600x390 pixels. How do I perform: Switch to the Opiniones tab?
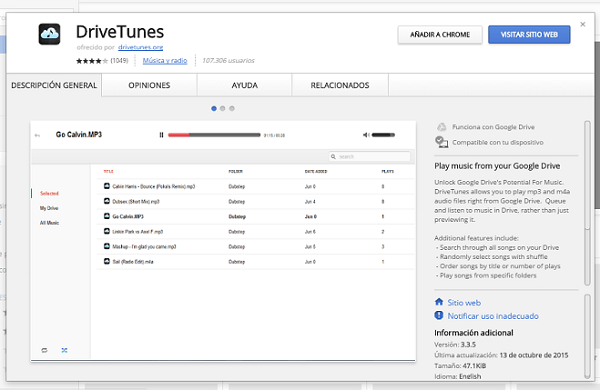(x=149, y=85)
